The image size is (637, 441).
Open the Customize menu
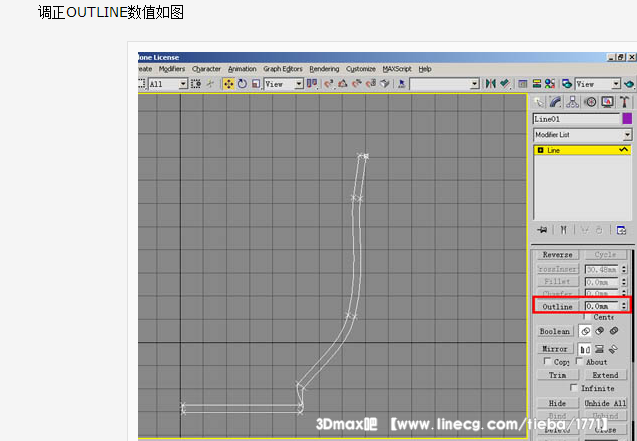[x=361, y=69]
